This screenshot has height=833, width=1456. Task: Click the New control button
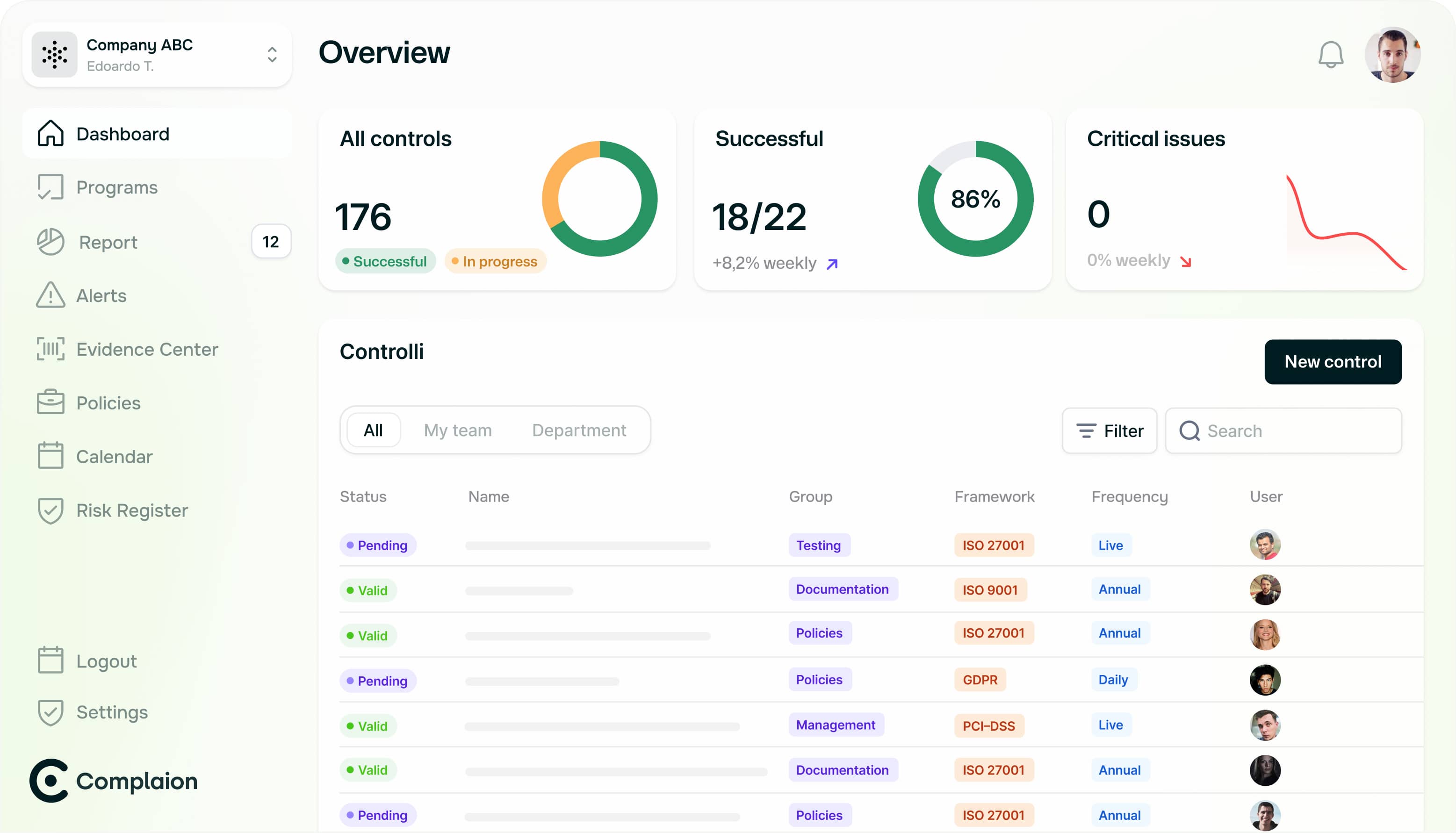pyautogui.click(x=1333, y=362)
